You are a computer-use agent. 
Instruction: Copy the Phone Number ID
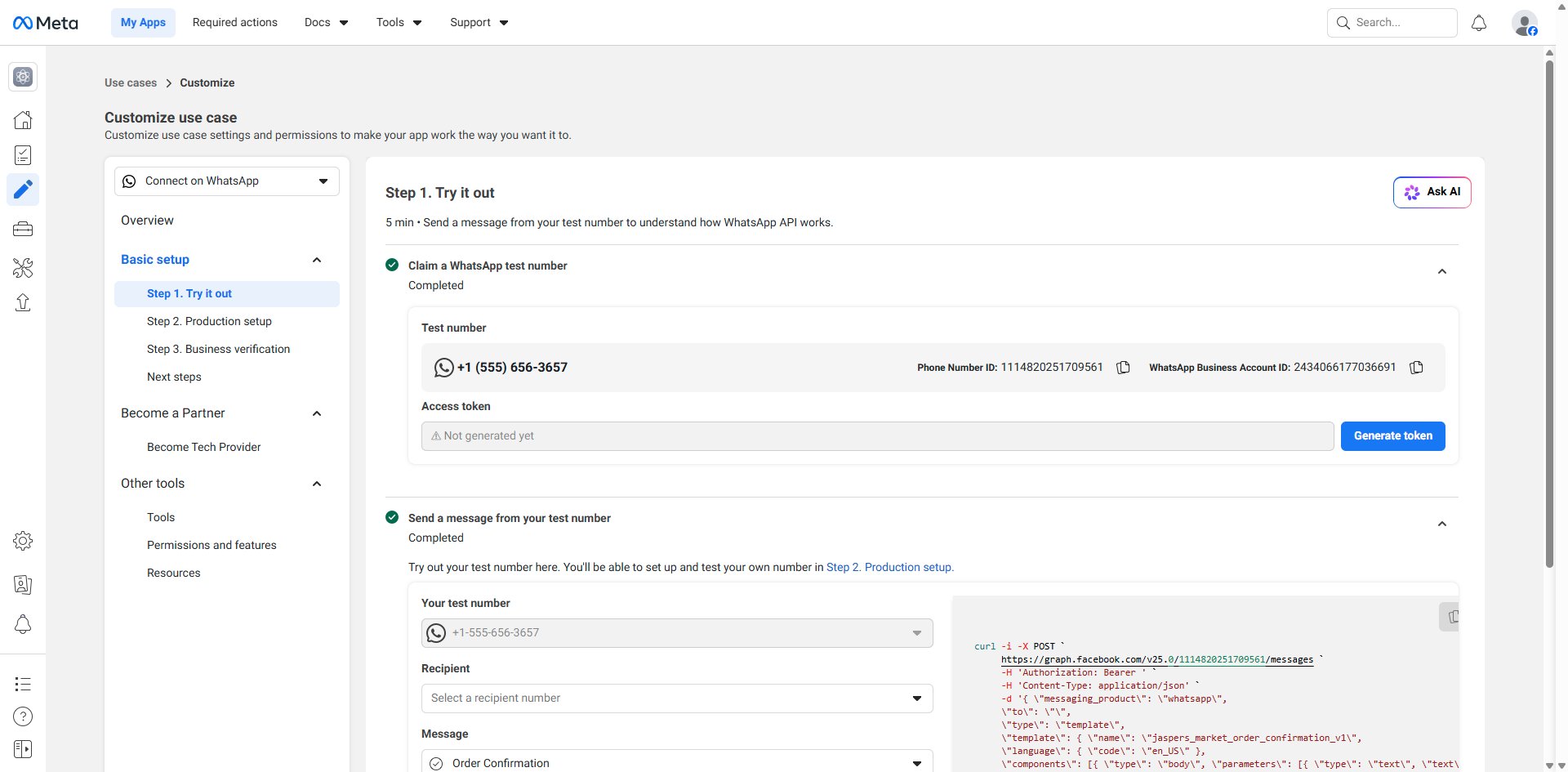pyautogui.click(x=1123, y=368)
